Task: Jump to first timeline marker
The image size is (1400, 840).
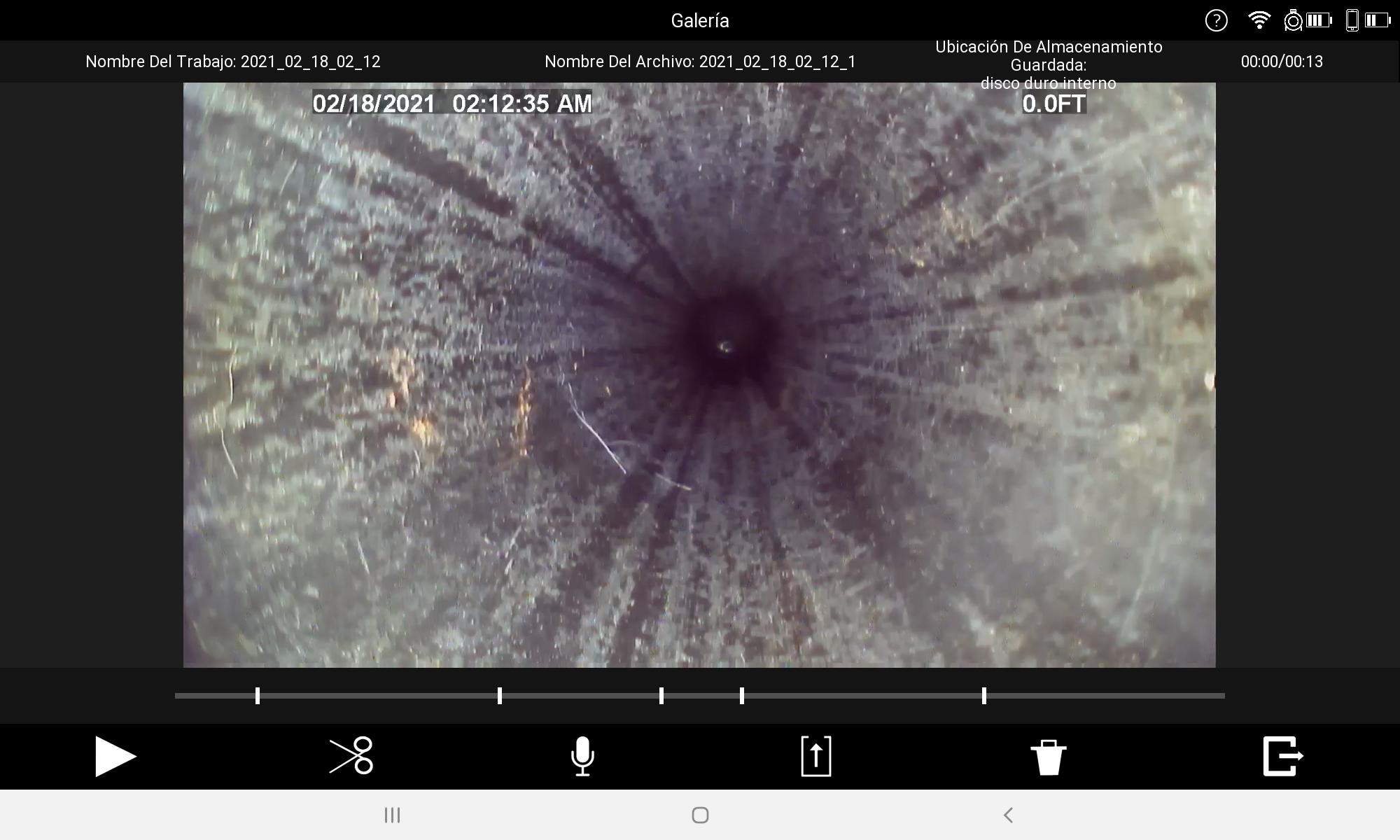Action: [258, 696]
